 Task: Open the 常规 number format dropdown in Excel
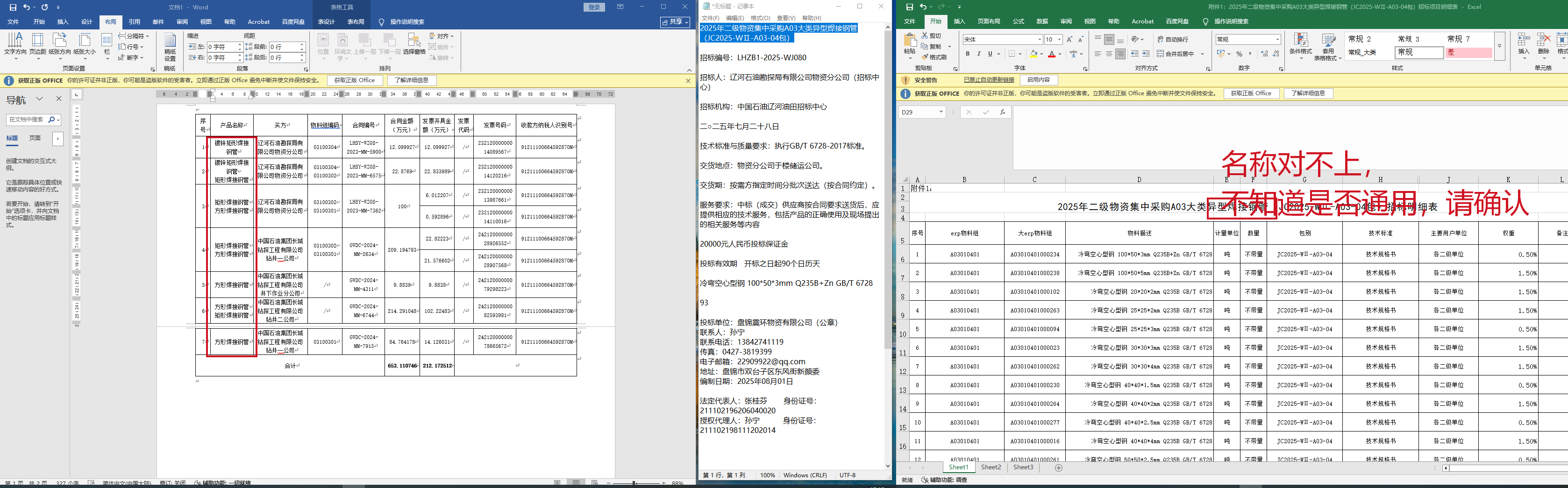pos(1278,40)
